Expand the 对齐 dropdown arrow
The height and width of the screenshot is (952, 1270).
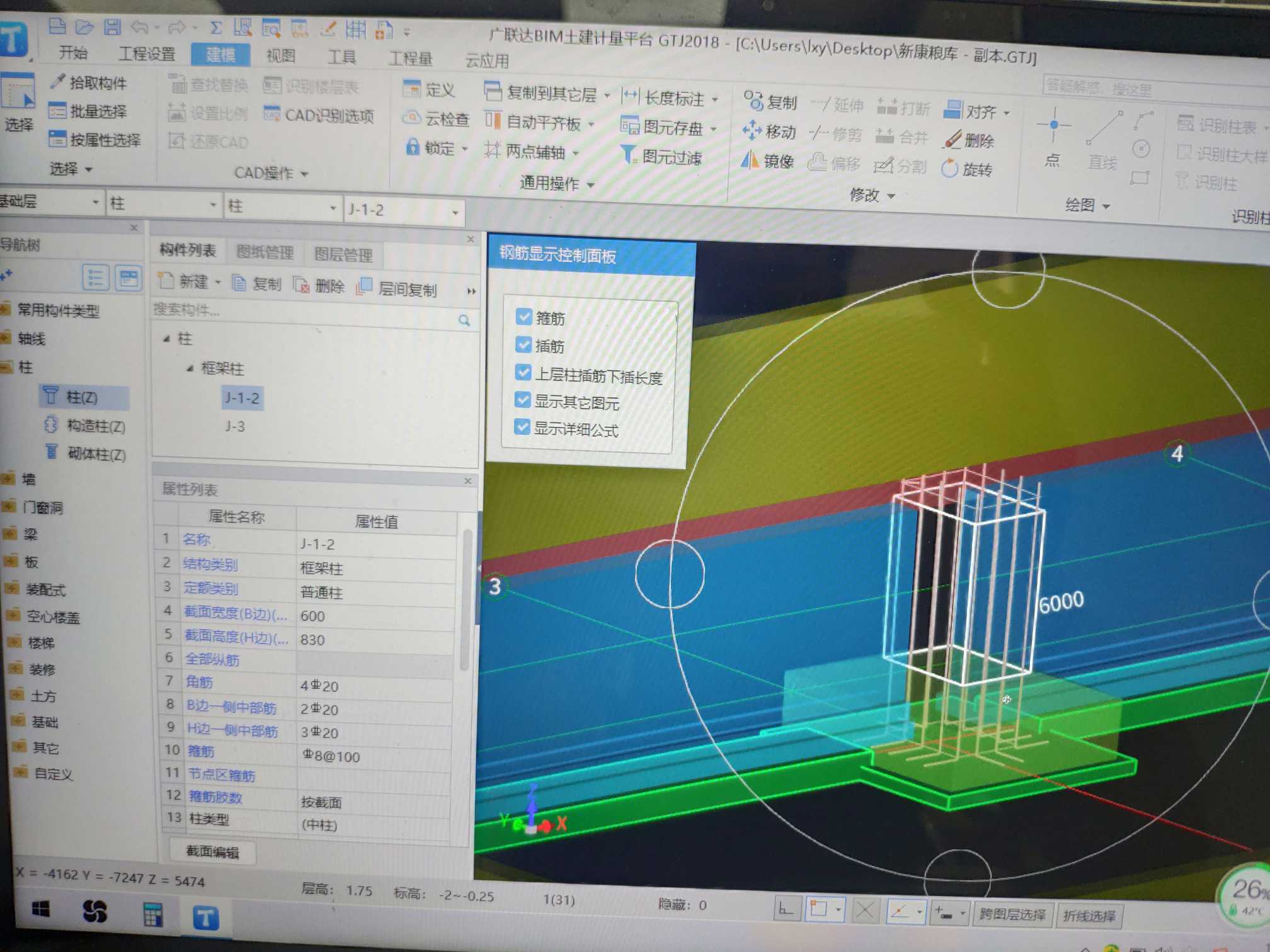1007,113
